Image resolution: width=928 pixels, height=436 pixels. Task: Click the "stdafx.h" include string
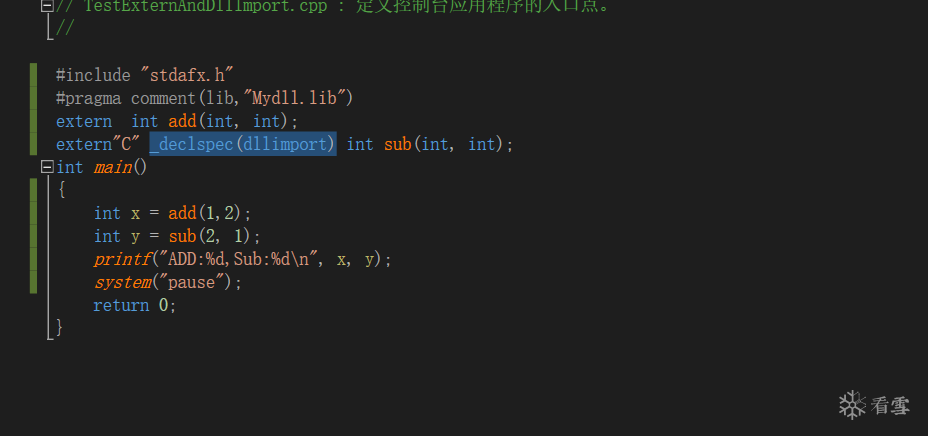[x=187, y=75]
